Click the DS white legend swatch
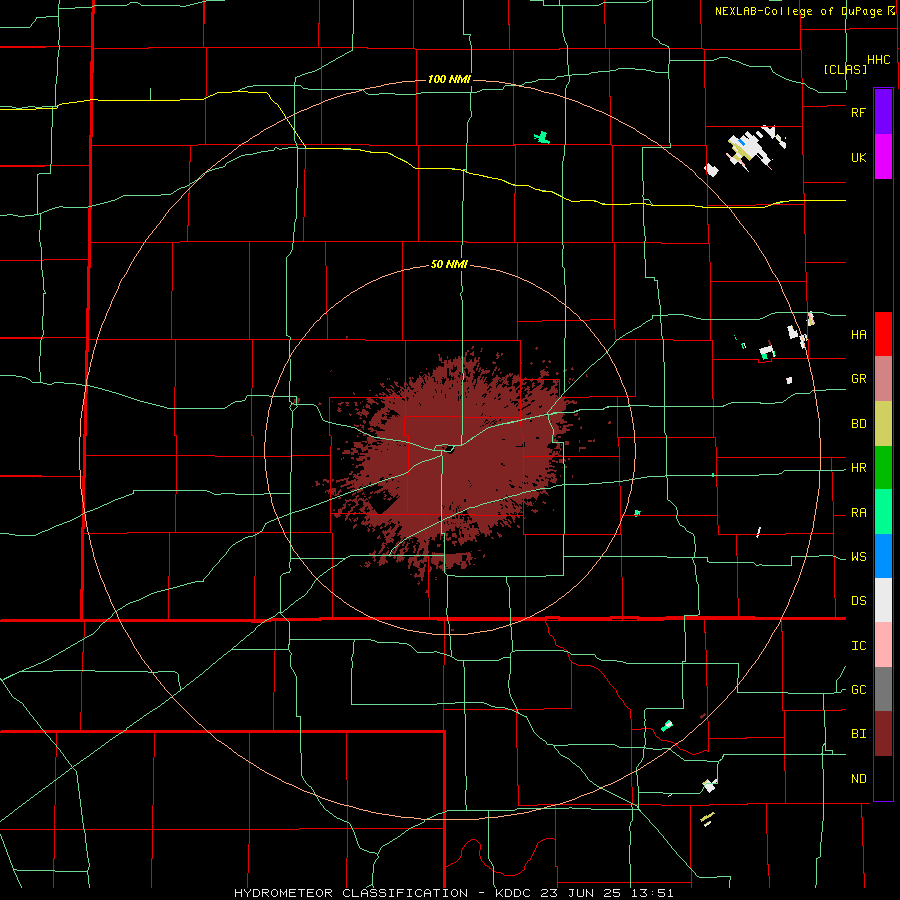The height and width of the screenshot is (900, 900). [x=883, y=600]
